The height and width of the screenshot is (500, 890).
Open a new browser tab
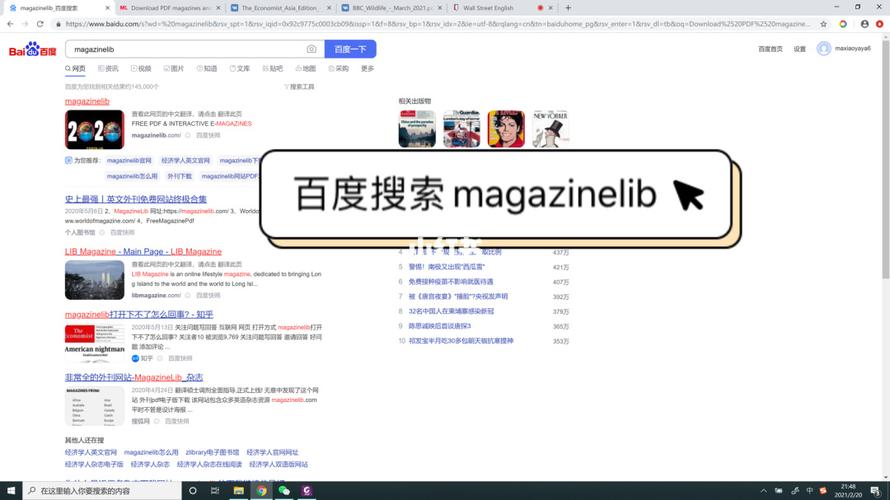point(568,8)
